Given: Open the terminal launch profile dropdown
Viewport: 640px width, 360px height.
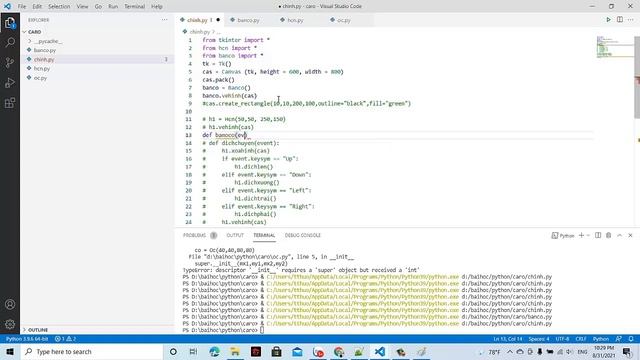Looking at the screenshot, I should click(588, 235).
